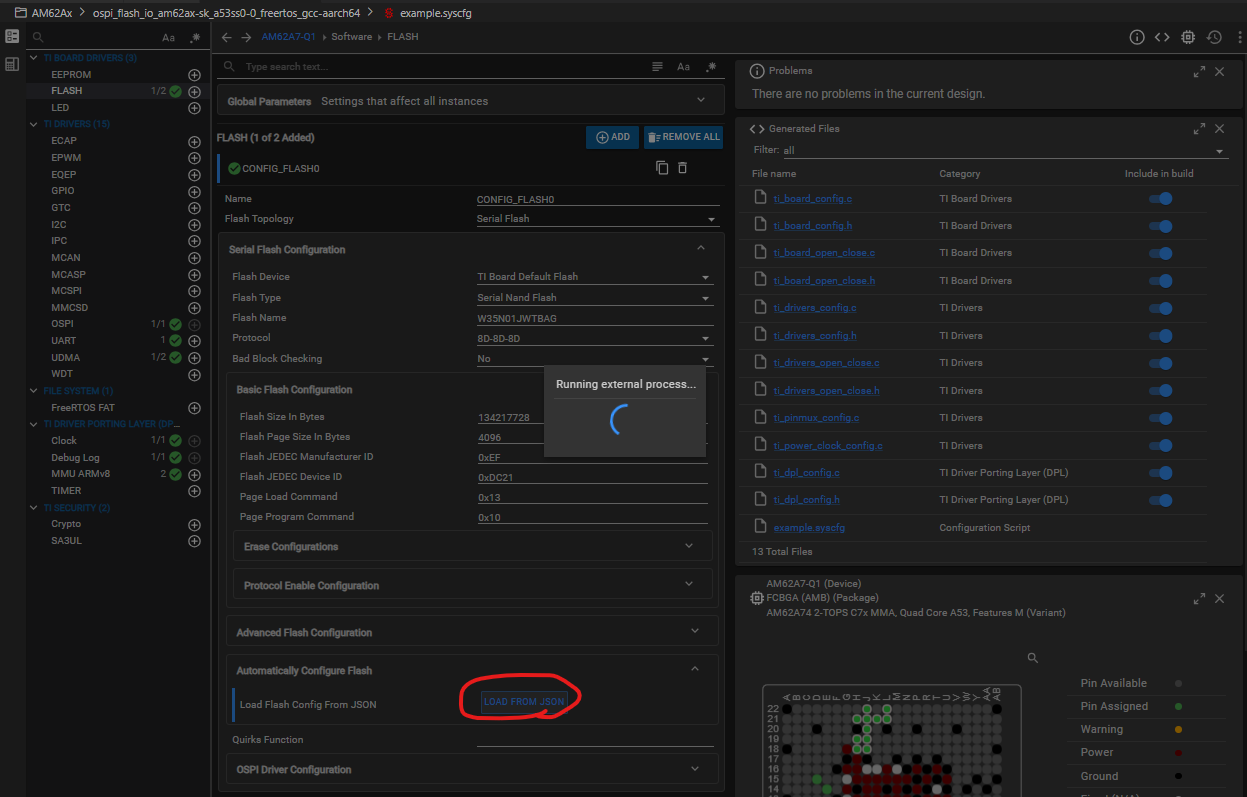Open the device view chip icon
Screen dimensions: 1247x797
[1187, 37]
